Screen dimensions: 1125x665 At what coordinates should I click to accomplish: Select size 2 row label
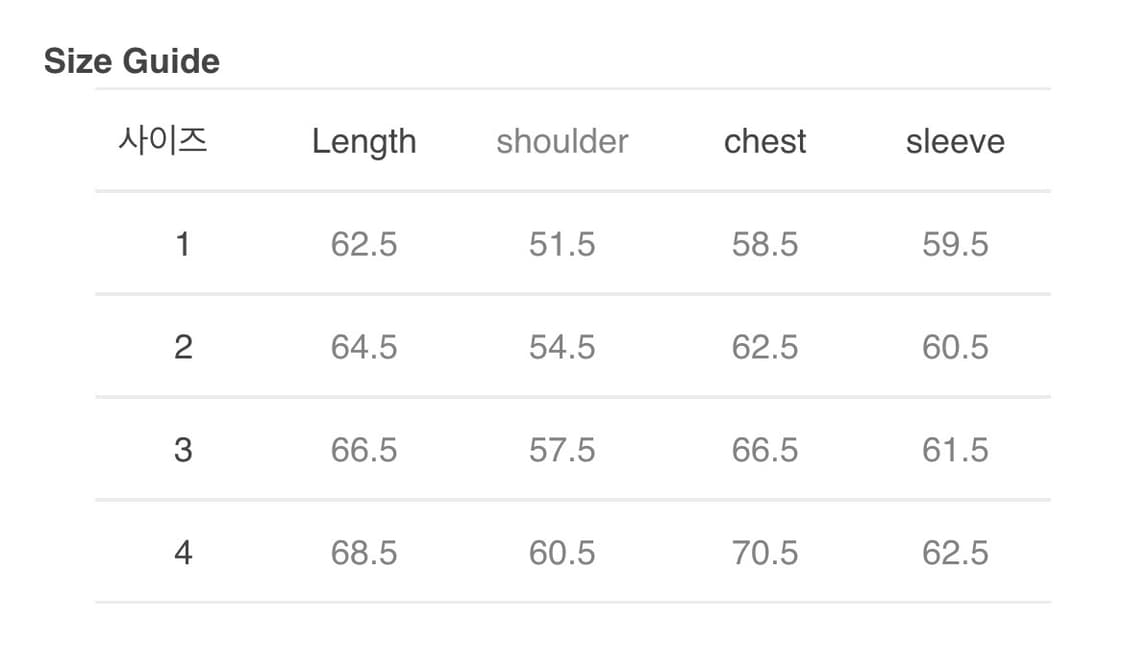pos(182,347)
